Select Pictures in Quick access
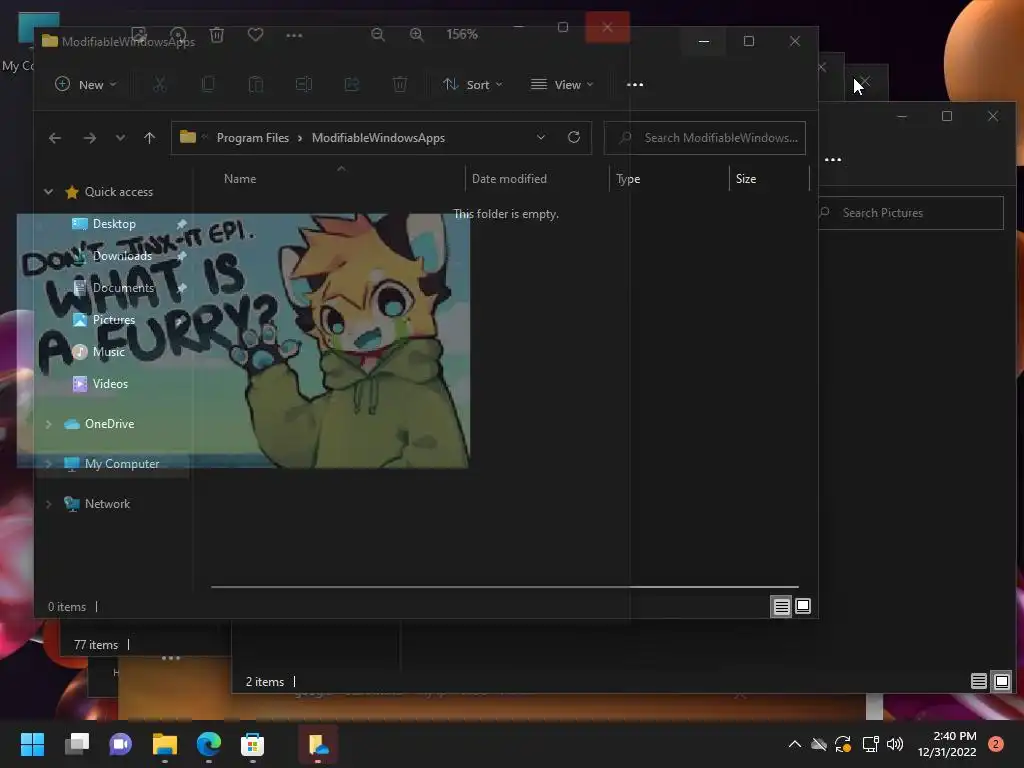Image resolution: width=1024 pixels, height=768 pixels. [x=114, y=320]
